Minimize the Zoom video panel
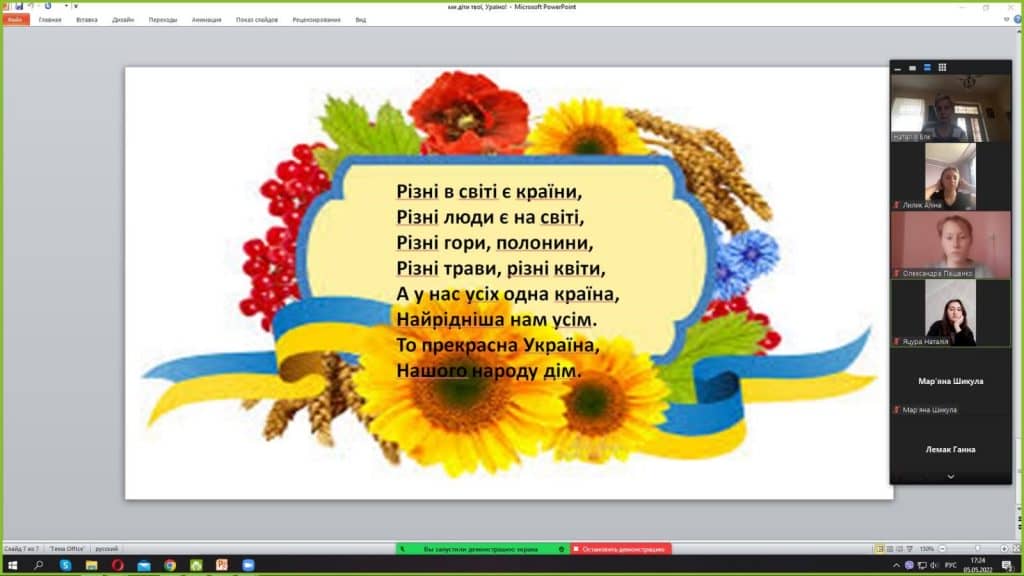 click(x=897, y=67)
